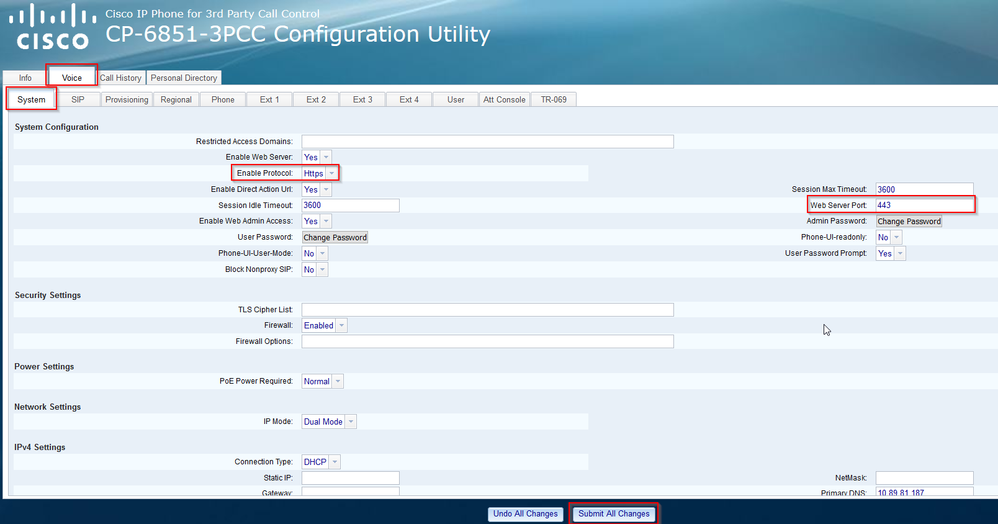The width and height of the screenshot is (998, 524).
Task: Click Undo All Changes button
Action: pos(525,514)
